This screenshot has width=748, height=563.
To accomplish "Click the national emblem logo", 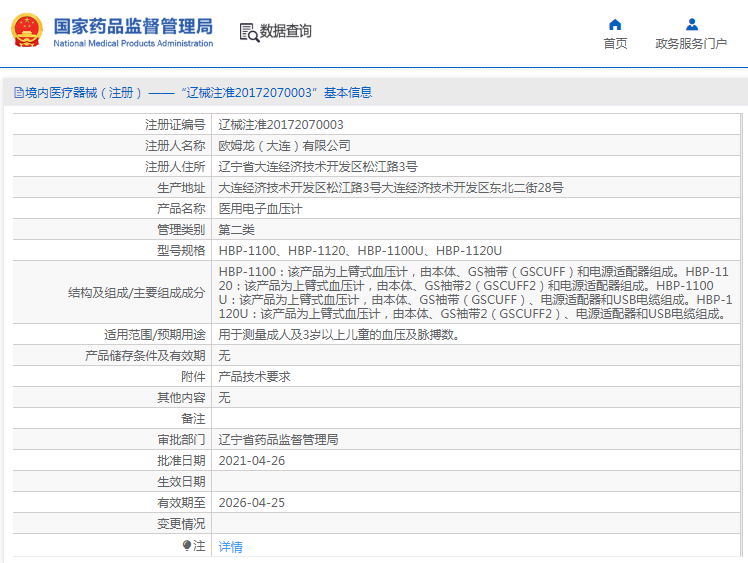I will [27, 31].
